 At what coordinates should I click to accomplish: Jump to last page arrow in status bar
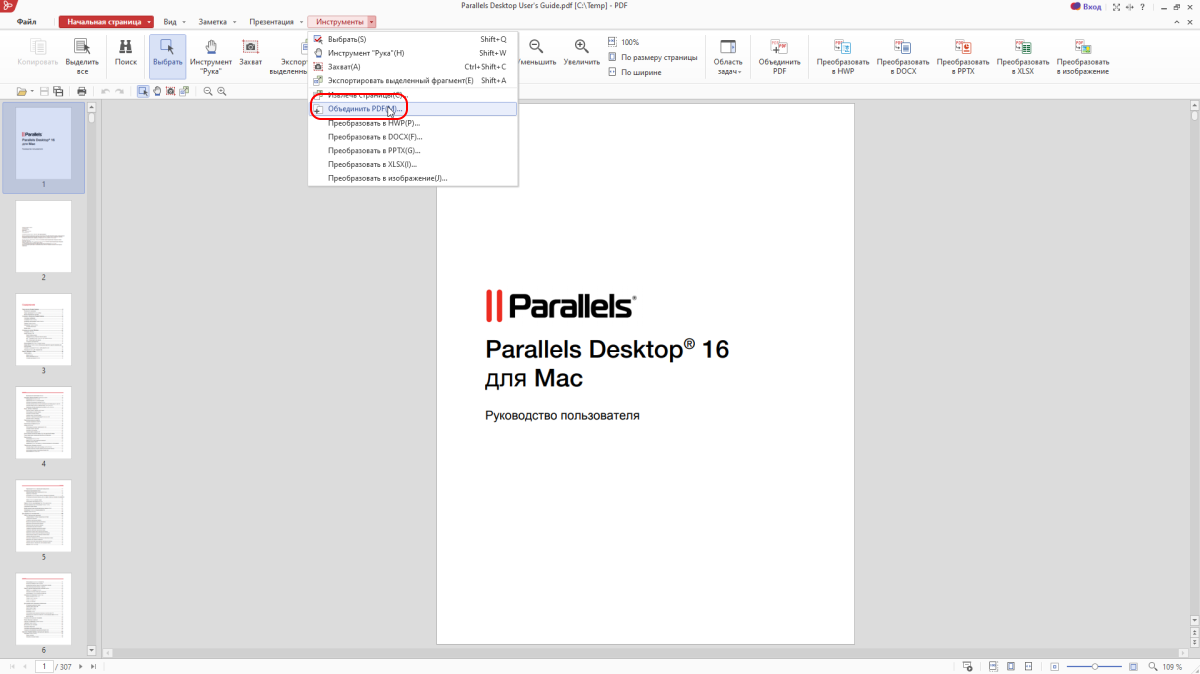[x=94, y=666]
